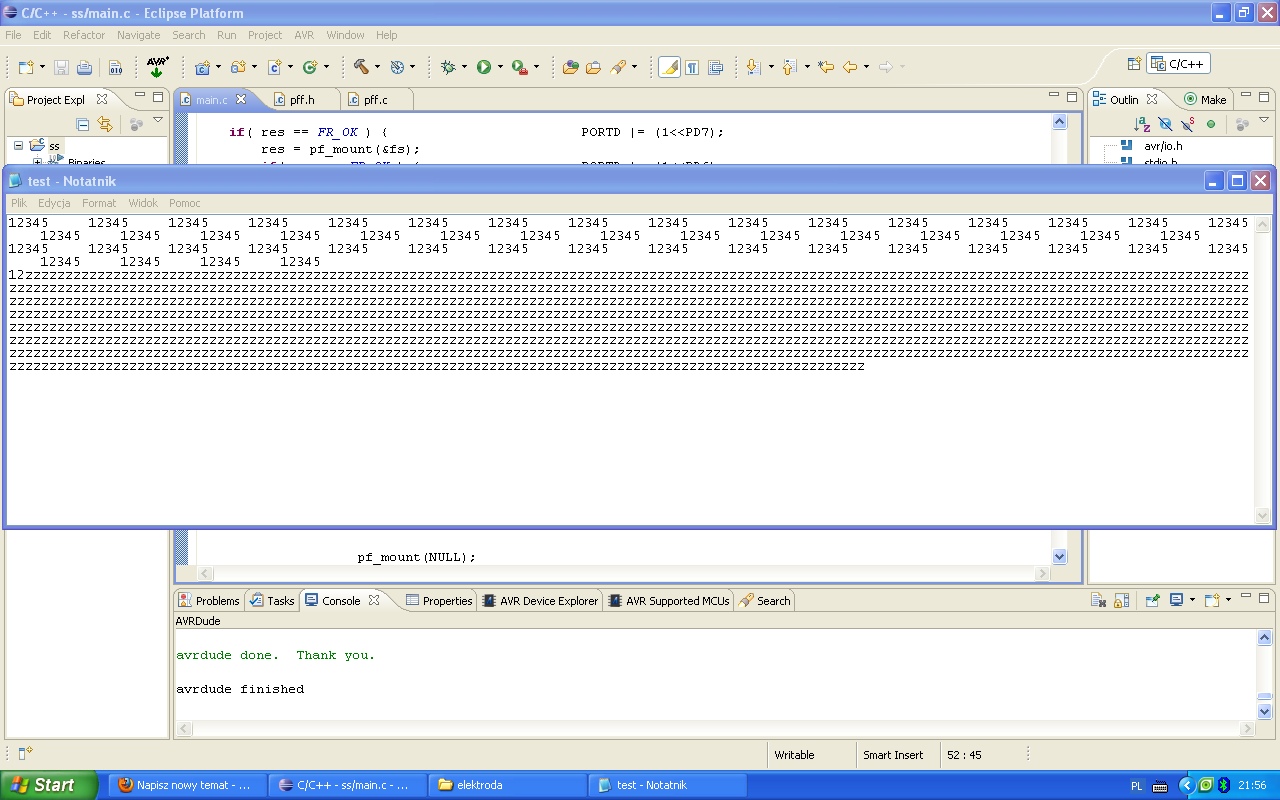1280x800 pixels.
Task: Open the Outline view menu triangle
Action: click(1266, 121)
